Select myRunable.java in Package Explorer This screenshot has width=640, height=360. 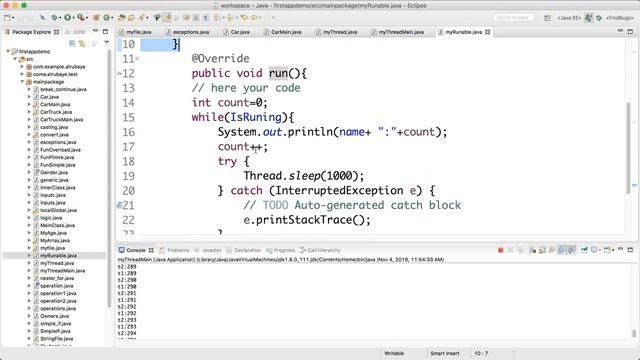pyautogui.click(x=58, y=256)
